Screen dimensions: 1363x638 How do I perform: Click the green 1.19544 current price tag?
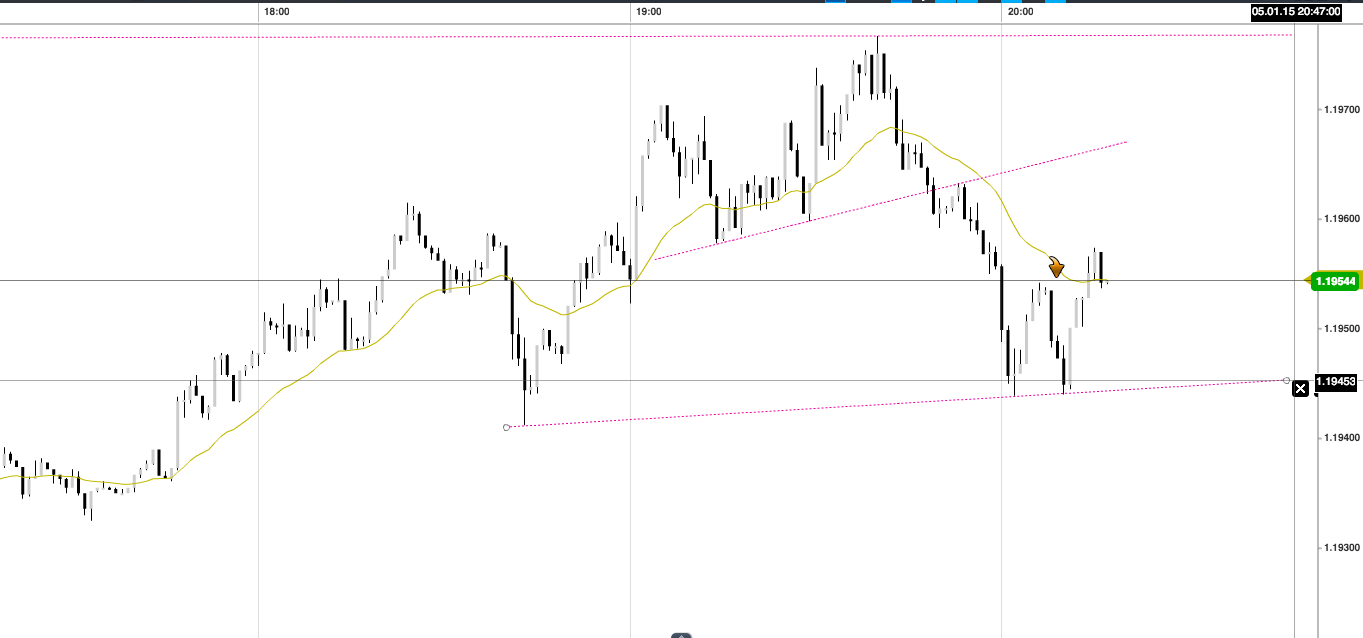1334,281
